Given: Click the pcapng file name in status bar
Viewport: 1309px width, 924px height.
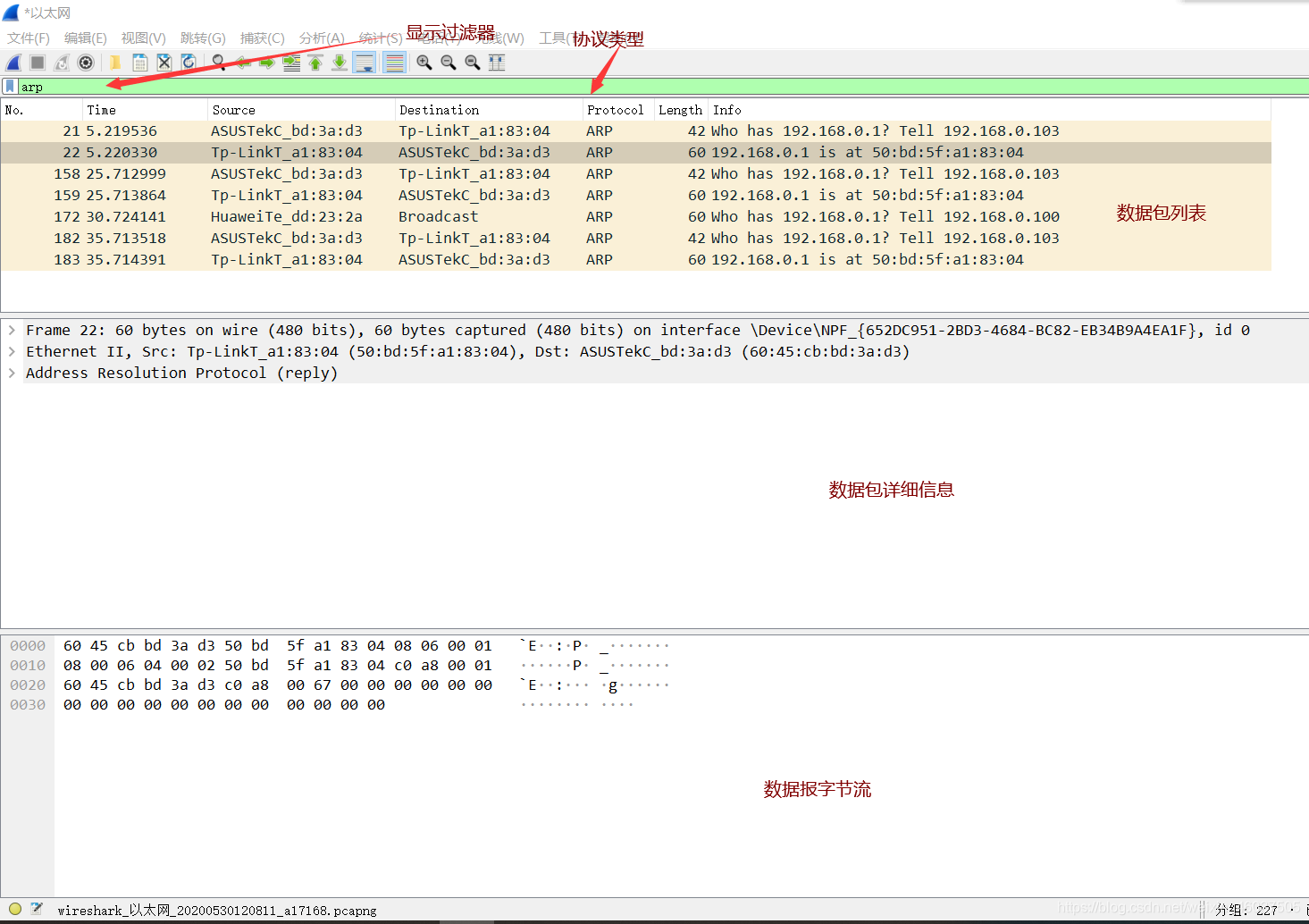Looking at the screenshot, I should click(x=217, y=911).
